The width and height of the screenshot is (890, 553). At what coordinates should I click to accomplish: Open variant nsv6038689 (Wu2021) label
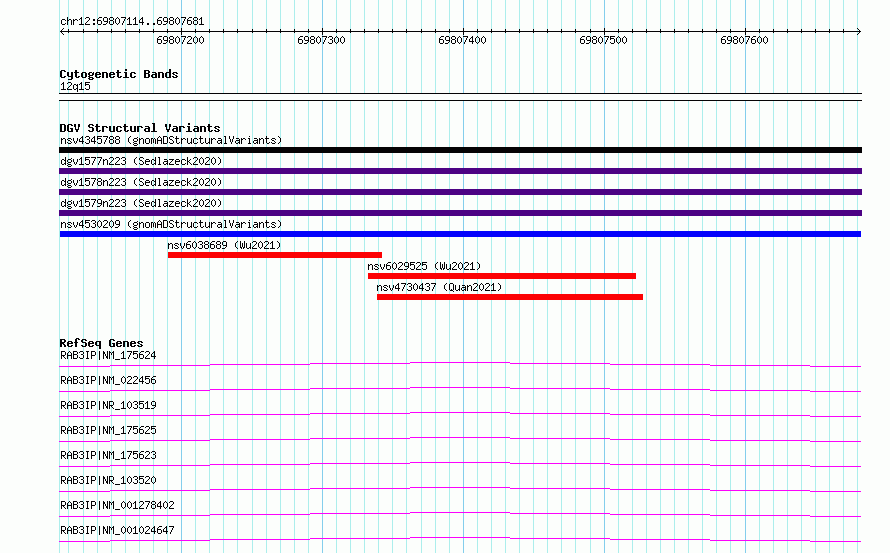[x=224, y=245]
